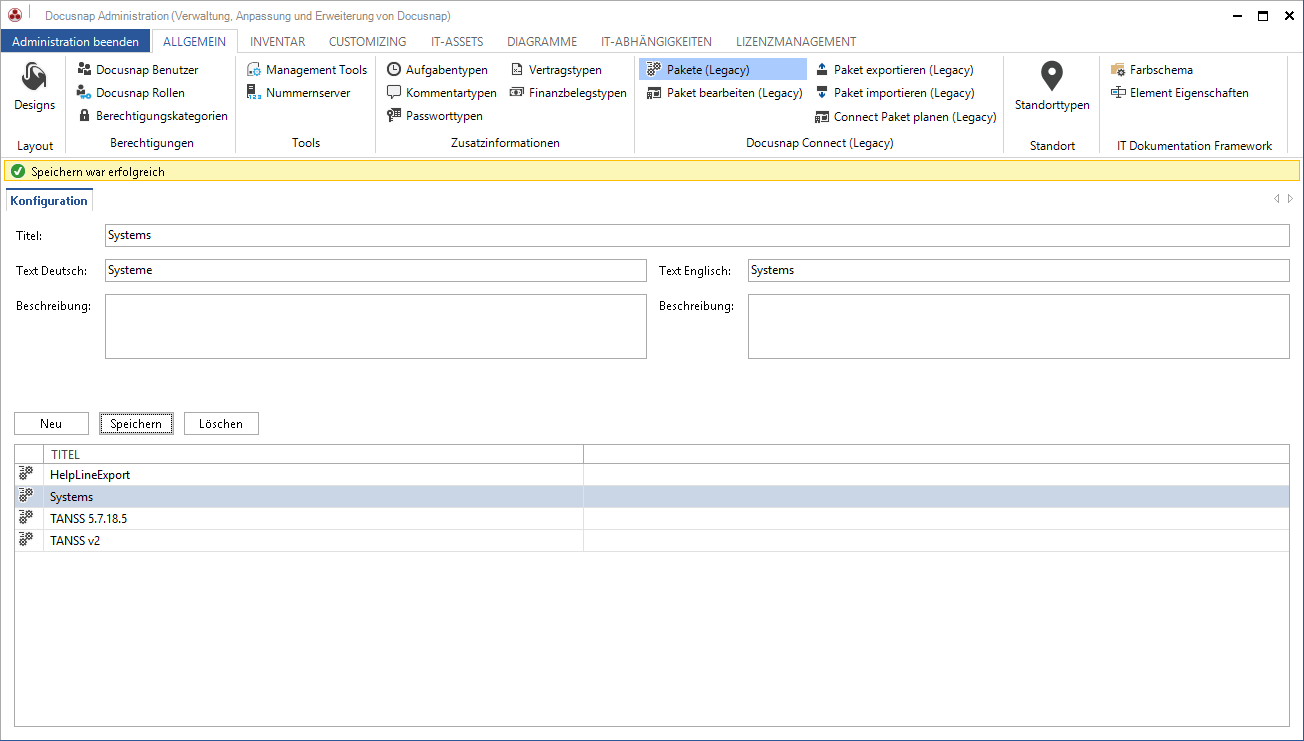Select the TANSS 5.7.18.5 row
Image resolution: width=1304 pixels, height=741 pixels.
coord(652,519)
